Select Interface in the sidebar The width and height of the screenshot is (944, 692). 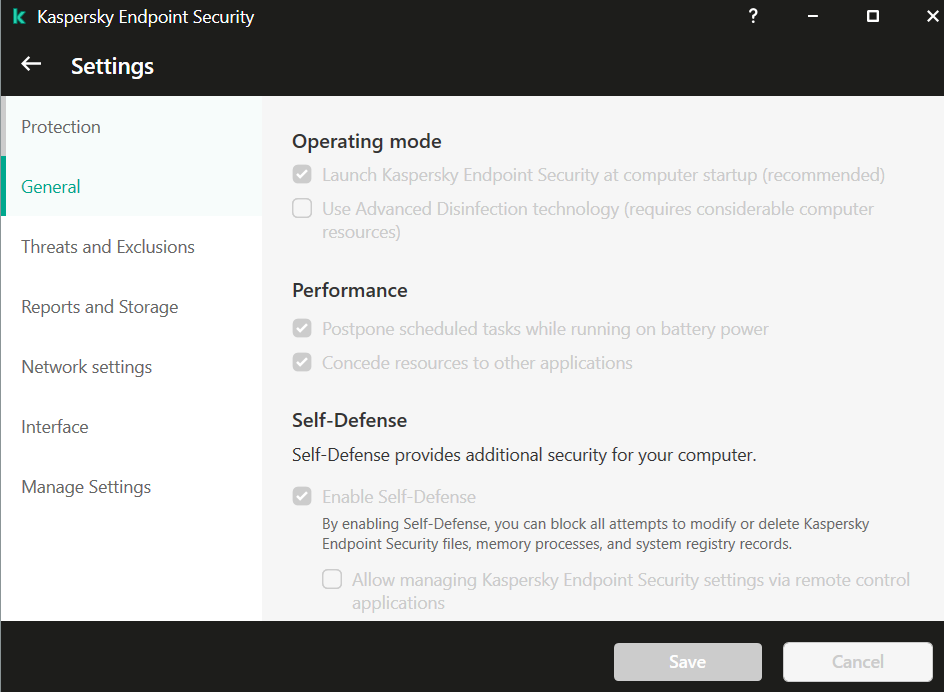click(x=55, y=427)
